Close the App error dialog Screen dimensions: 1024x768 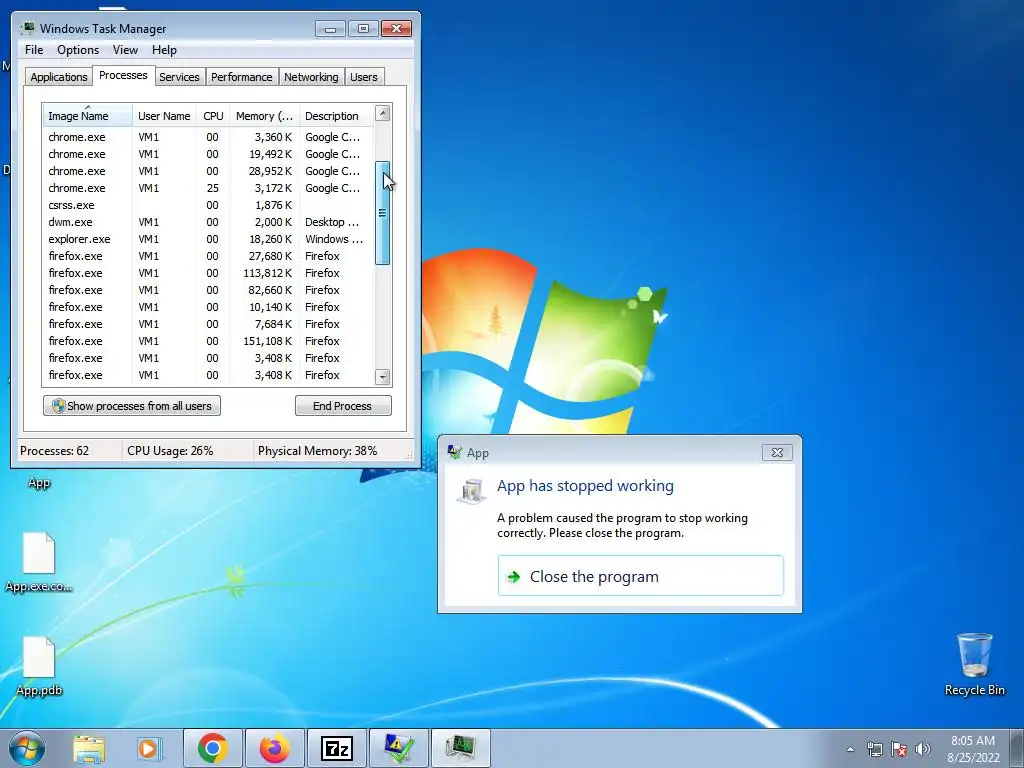[777, 452]
